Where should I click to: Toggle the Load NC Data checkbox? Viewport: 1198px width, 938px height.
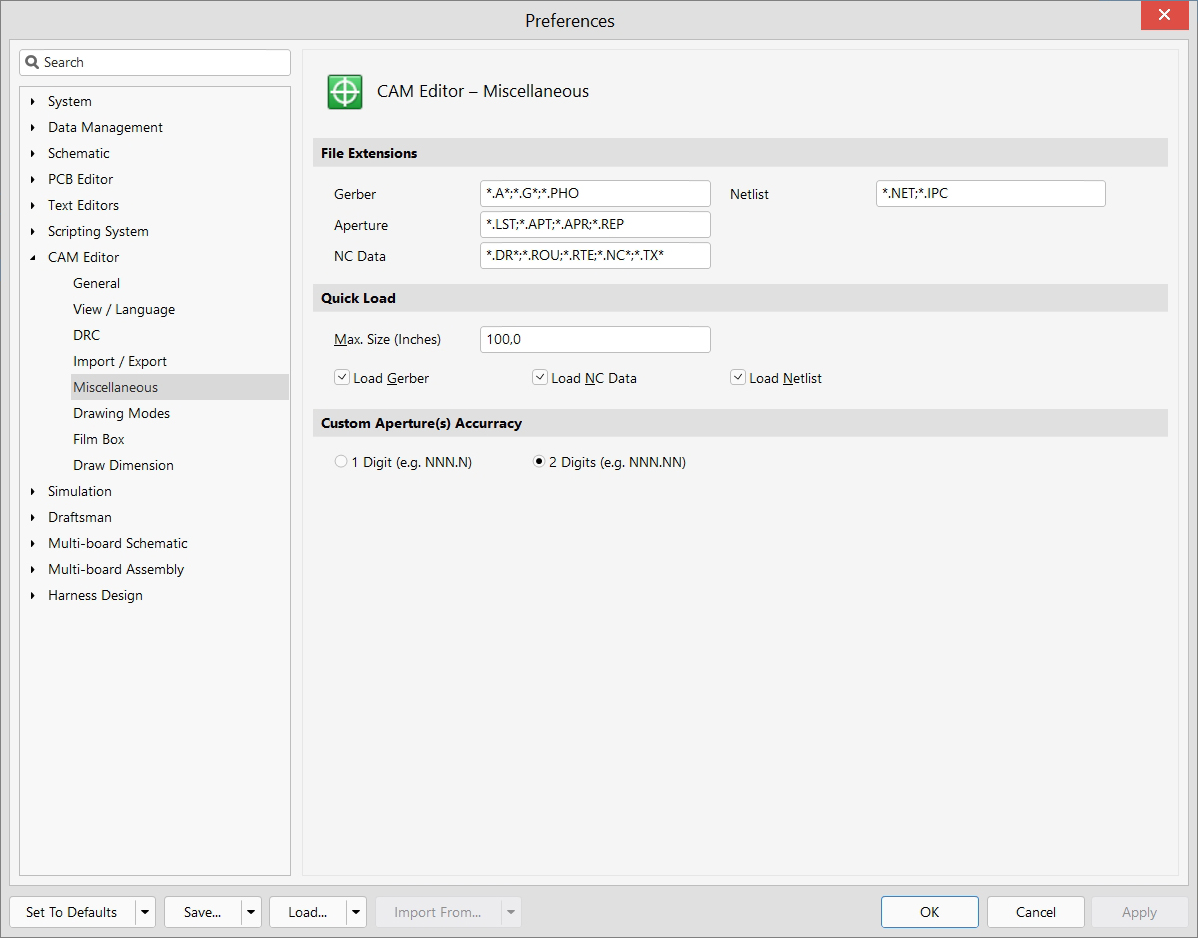coord(539,377)
